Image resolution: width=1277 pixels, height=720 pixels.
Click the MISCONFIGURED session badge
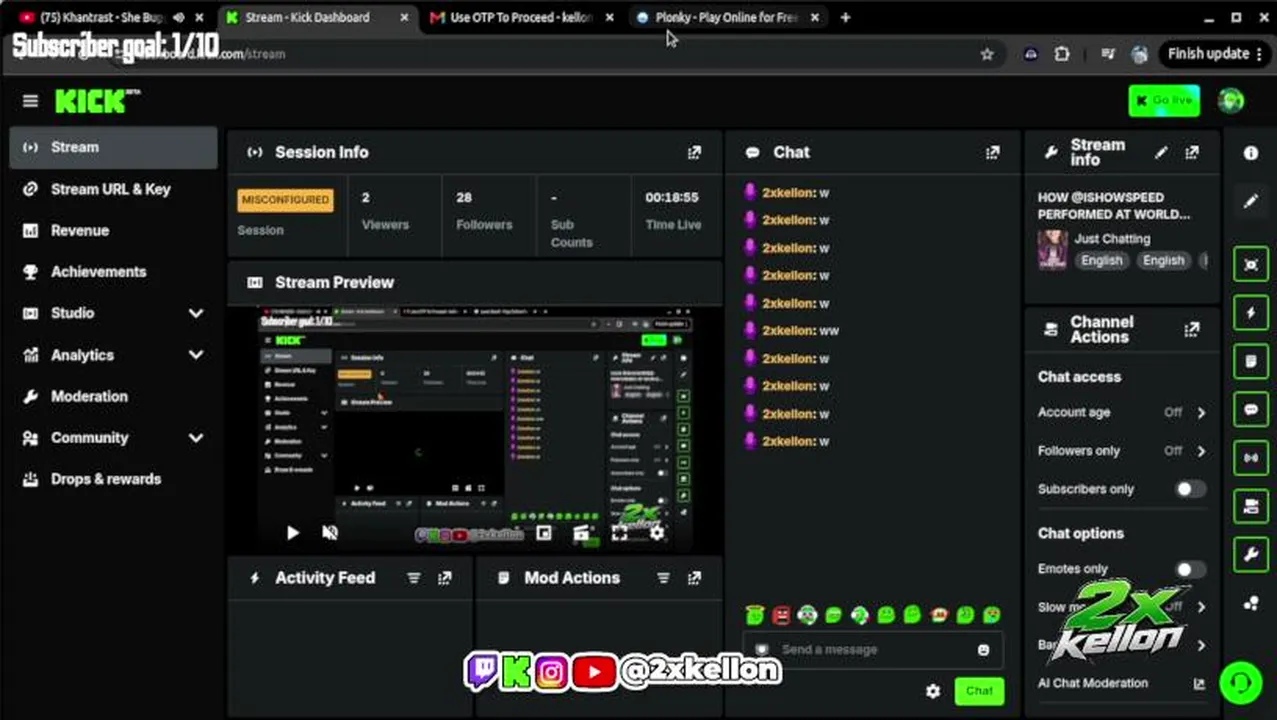click(285, 200)
